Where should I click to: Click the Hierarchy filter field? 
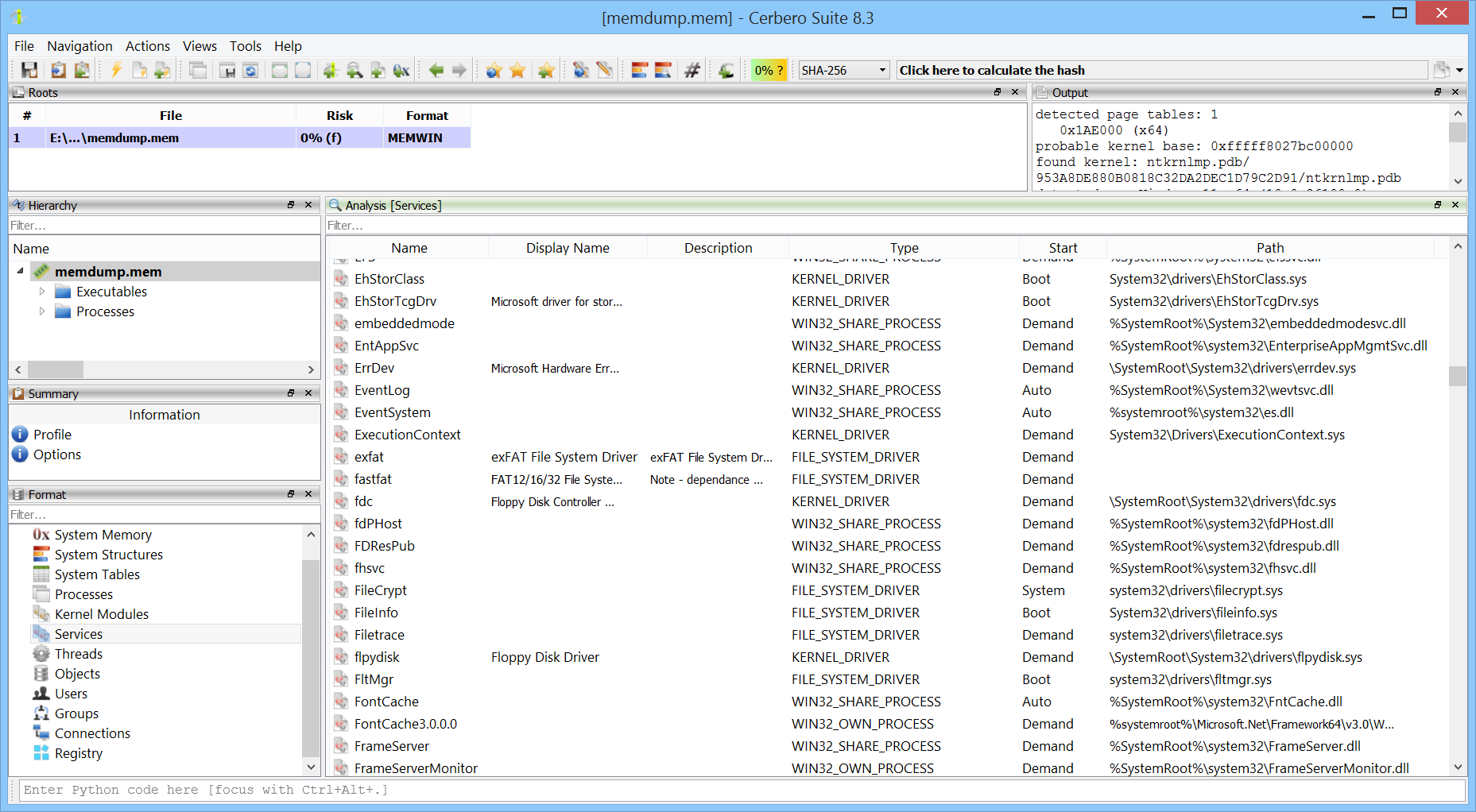[165, 226]
